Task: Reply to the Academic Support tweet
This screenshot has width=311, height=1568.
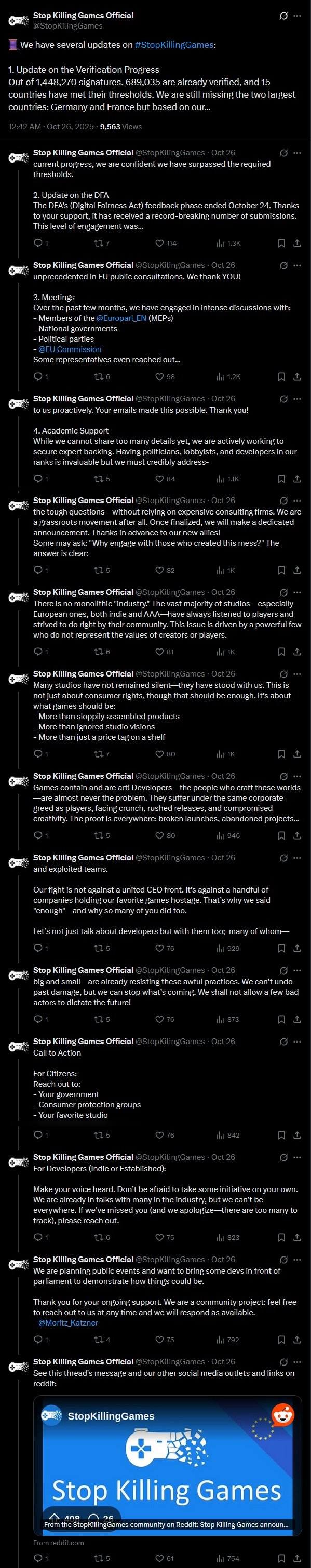Action: click(40, 478)
